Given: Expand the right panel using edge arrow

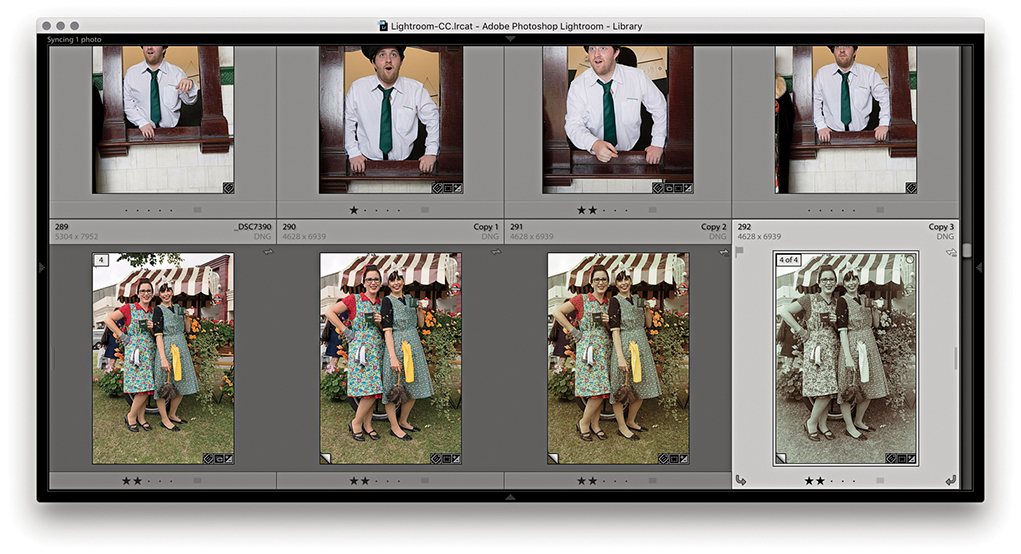Looking at the screenshot, I should (978, 267).
